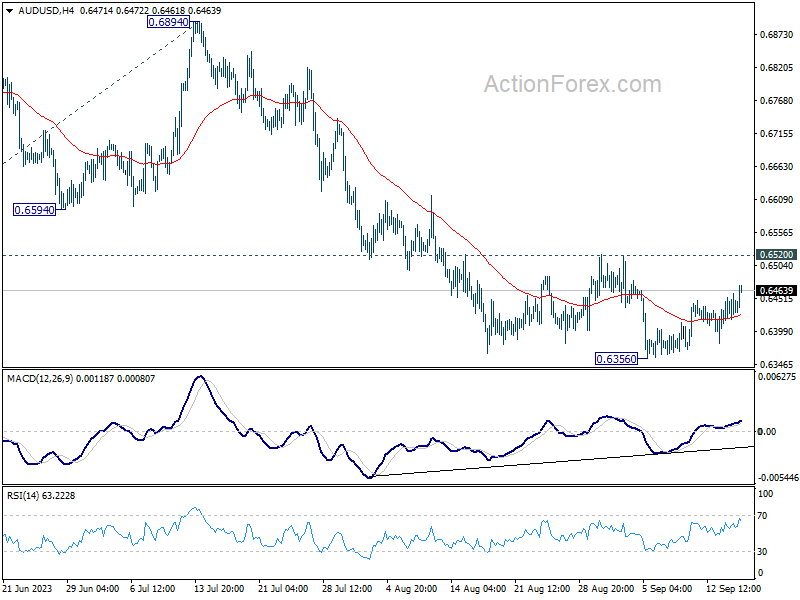Click the AUDUSD,H4 chart title text
The height and width of the screenshot is (600, 800).
click(46, 11)
